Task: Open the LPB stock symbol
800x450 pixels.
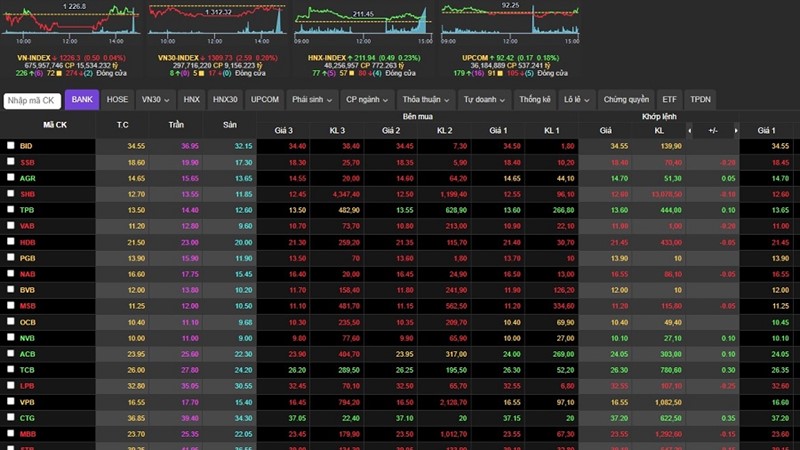Action: click(x=27, y=386)
